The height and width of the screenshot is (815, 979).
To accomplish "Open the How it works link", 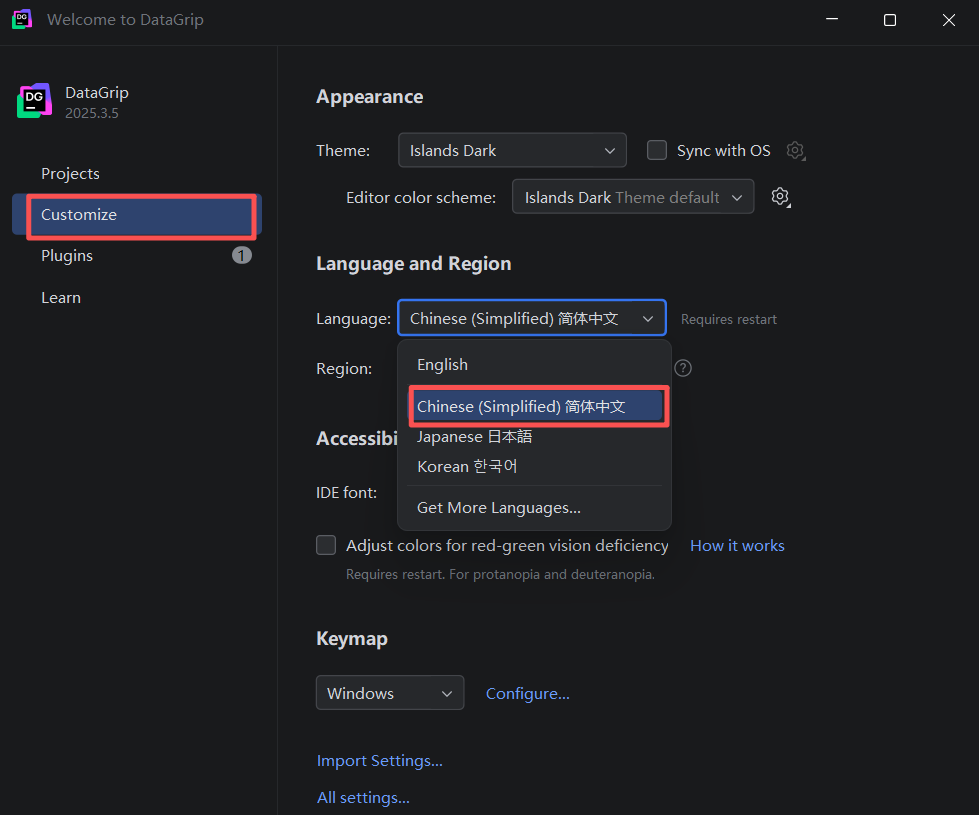I will click(x=737, y=546).
